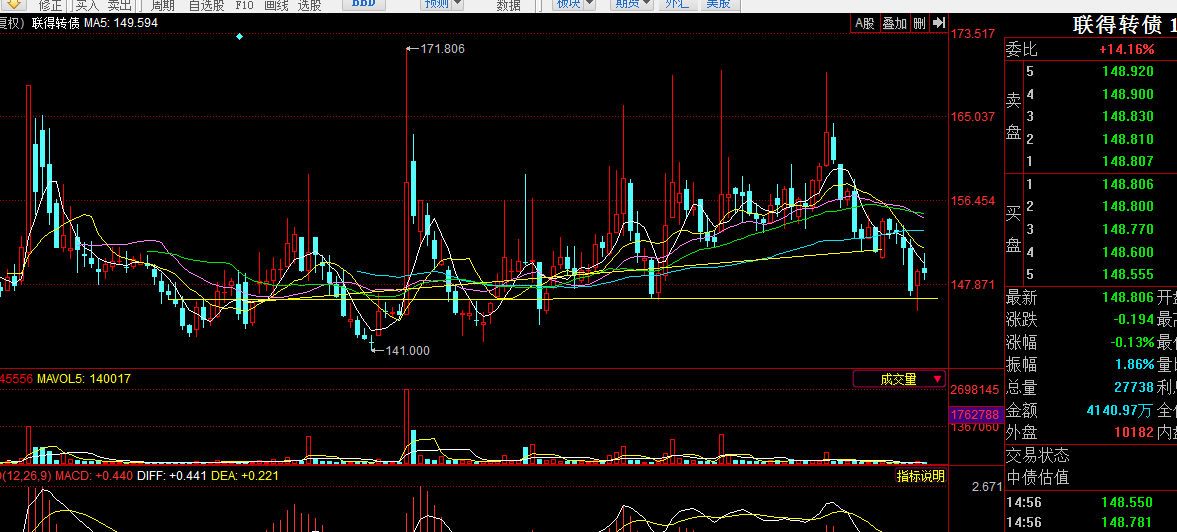Click the 指标说明 indicator description link

click(919, 476)
